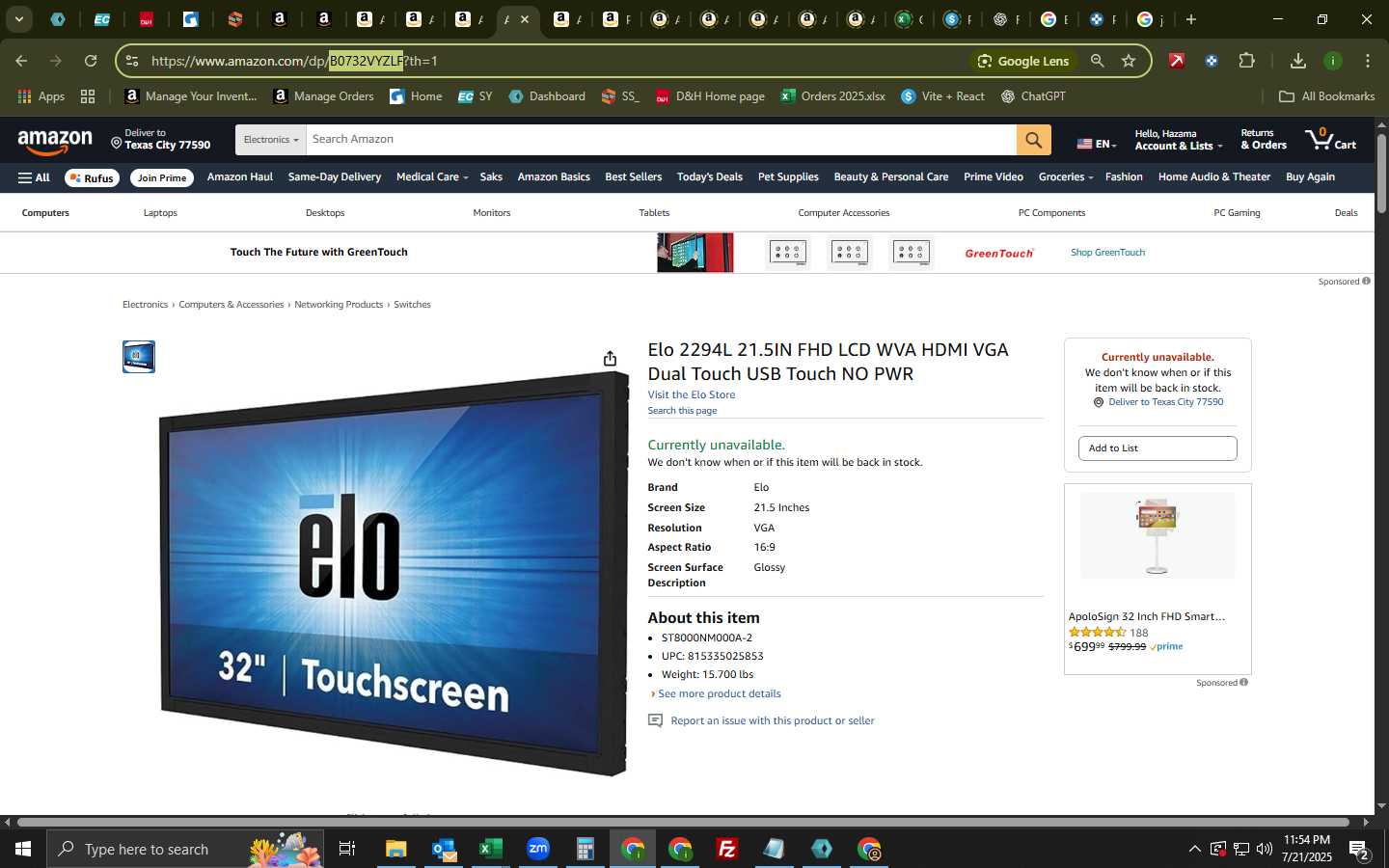1389x868 pixels.
Task: Open Returns & Orders
Action: click(x=1264, y=140)
